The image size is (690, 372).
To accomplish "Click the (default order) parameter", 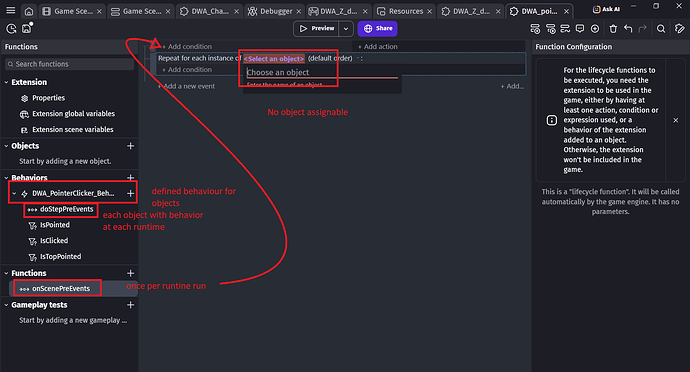I will (330, 59).
